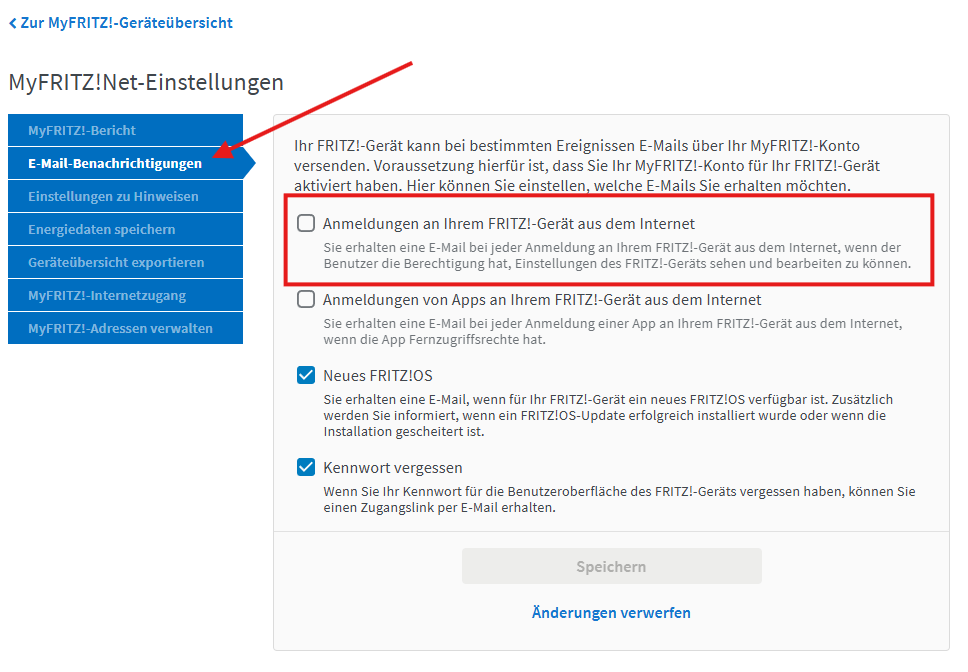Viewport: 968px width, 672px height.
Task: Open the MyFRITZ!-Bericht sidebar item
Action: [x=82, y=130]
